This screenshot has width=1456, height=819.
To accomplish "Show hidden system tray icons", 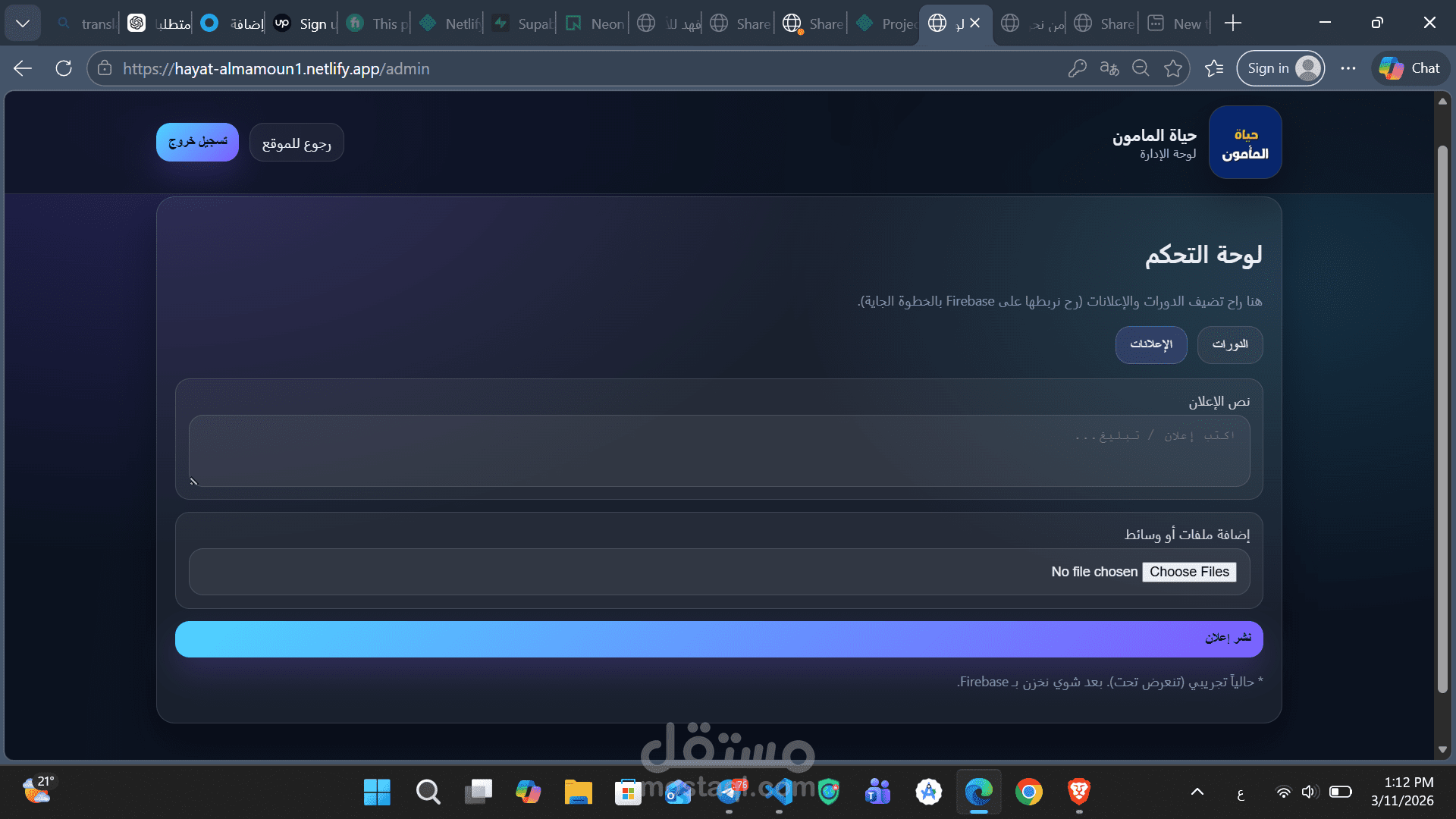I will (x=1197, y=792).
